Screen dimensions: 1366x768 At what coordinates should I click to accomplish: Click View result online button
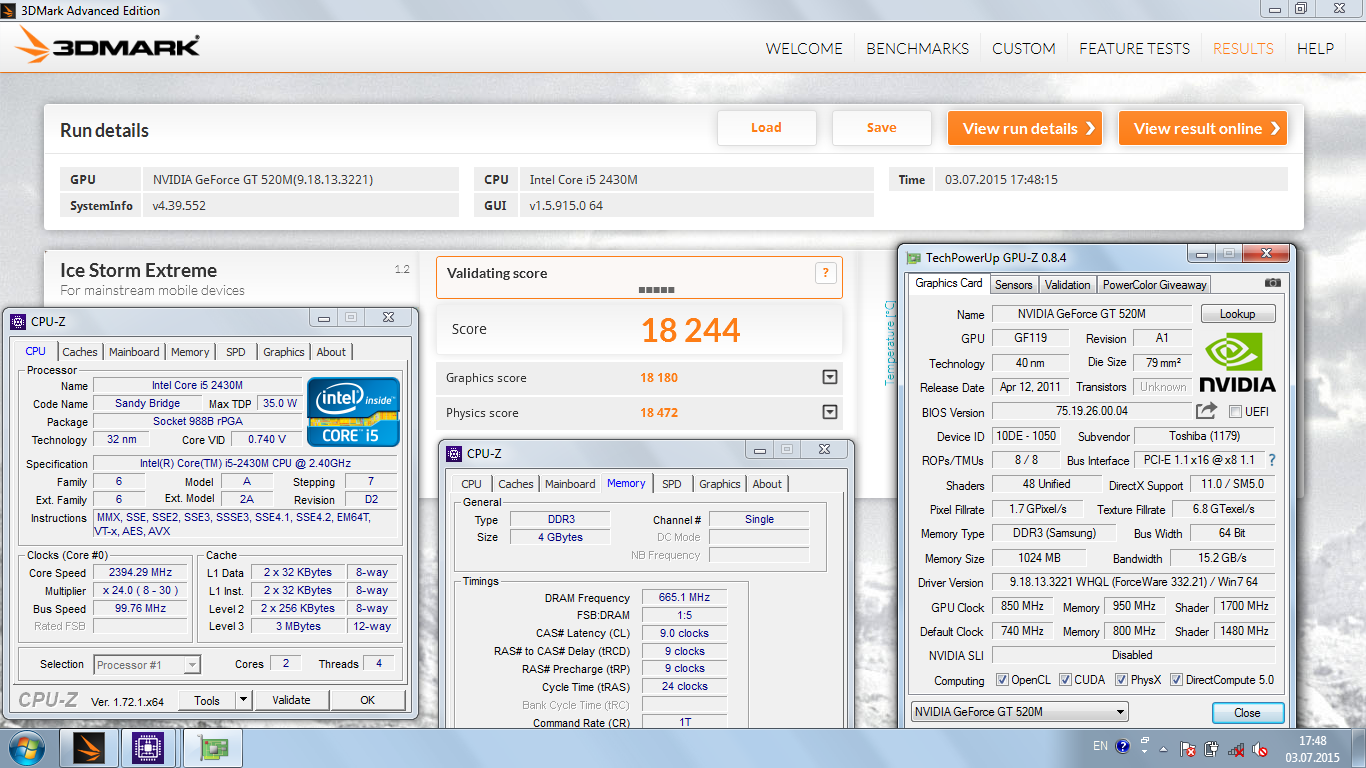[1203, 128]
